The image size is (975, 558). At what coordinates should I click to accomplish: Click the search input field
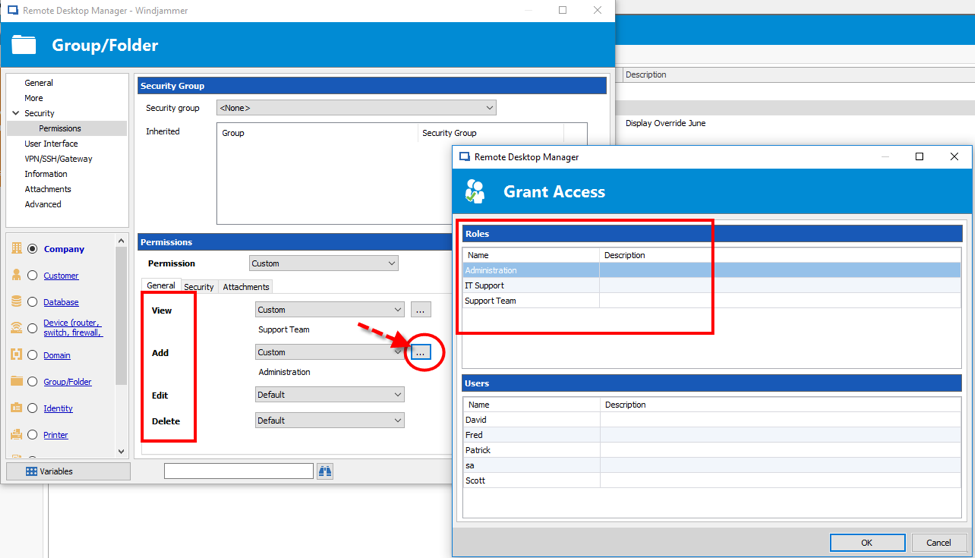tap(239, 471)
